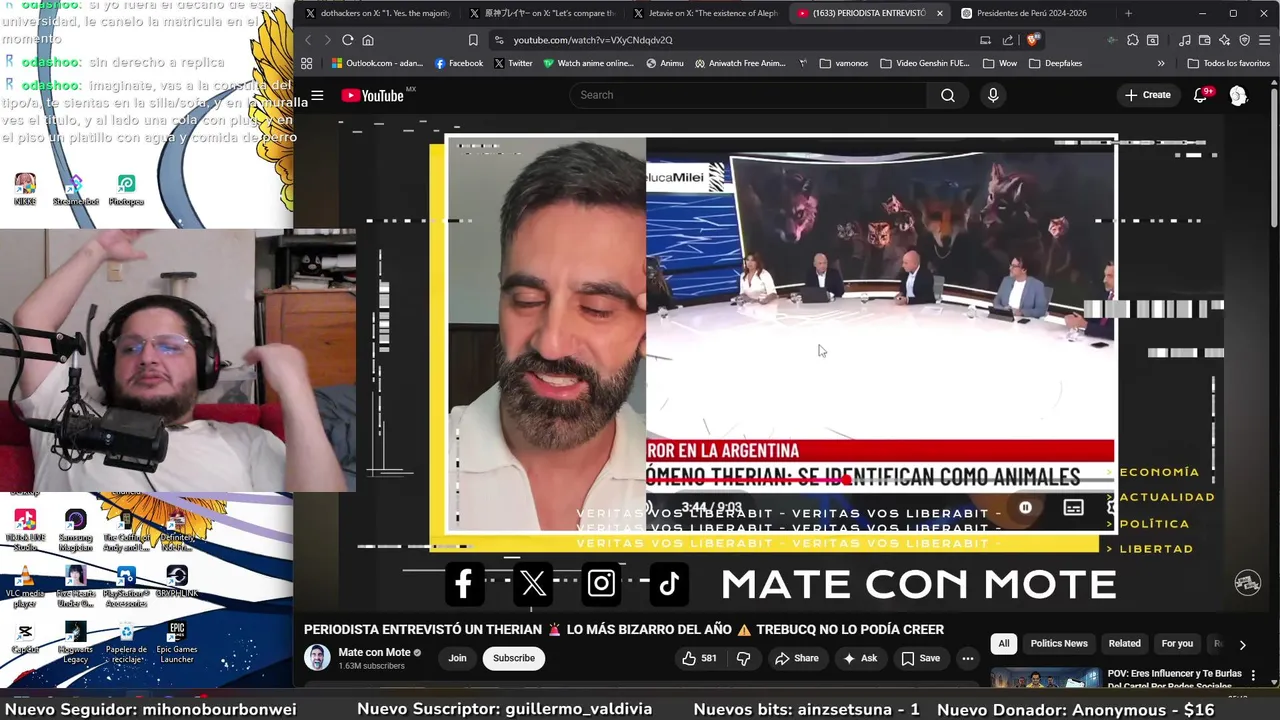Open Epic Games Launcher desktop icon

click(177, 642)
